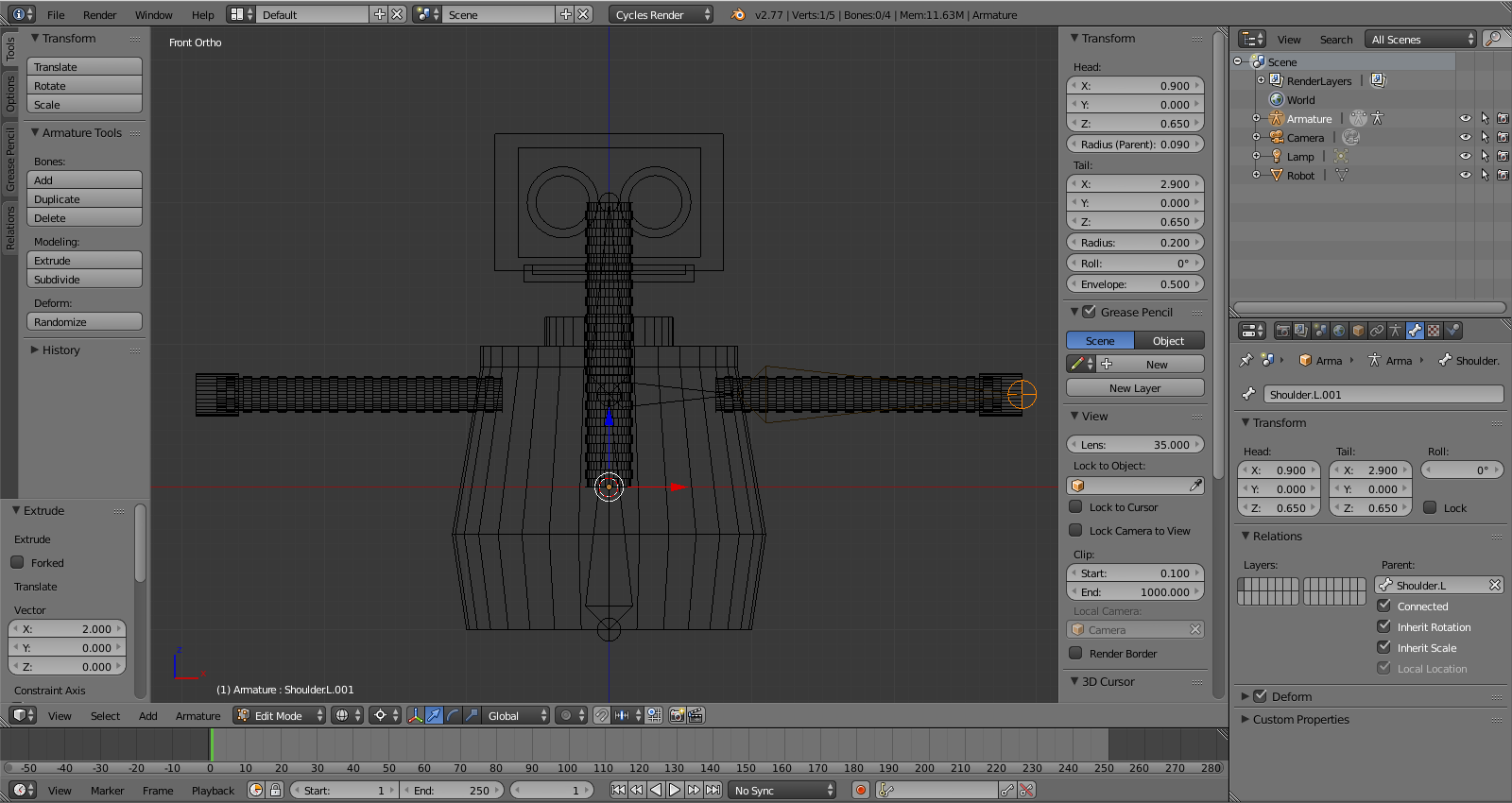
Task: Hide the Armature in outliner with eye
Action: 1465,119
